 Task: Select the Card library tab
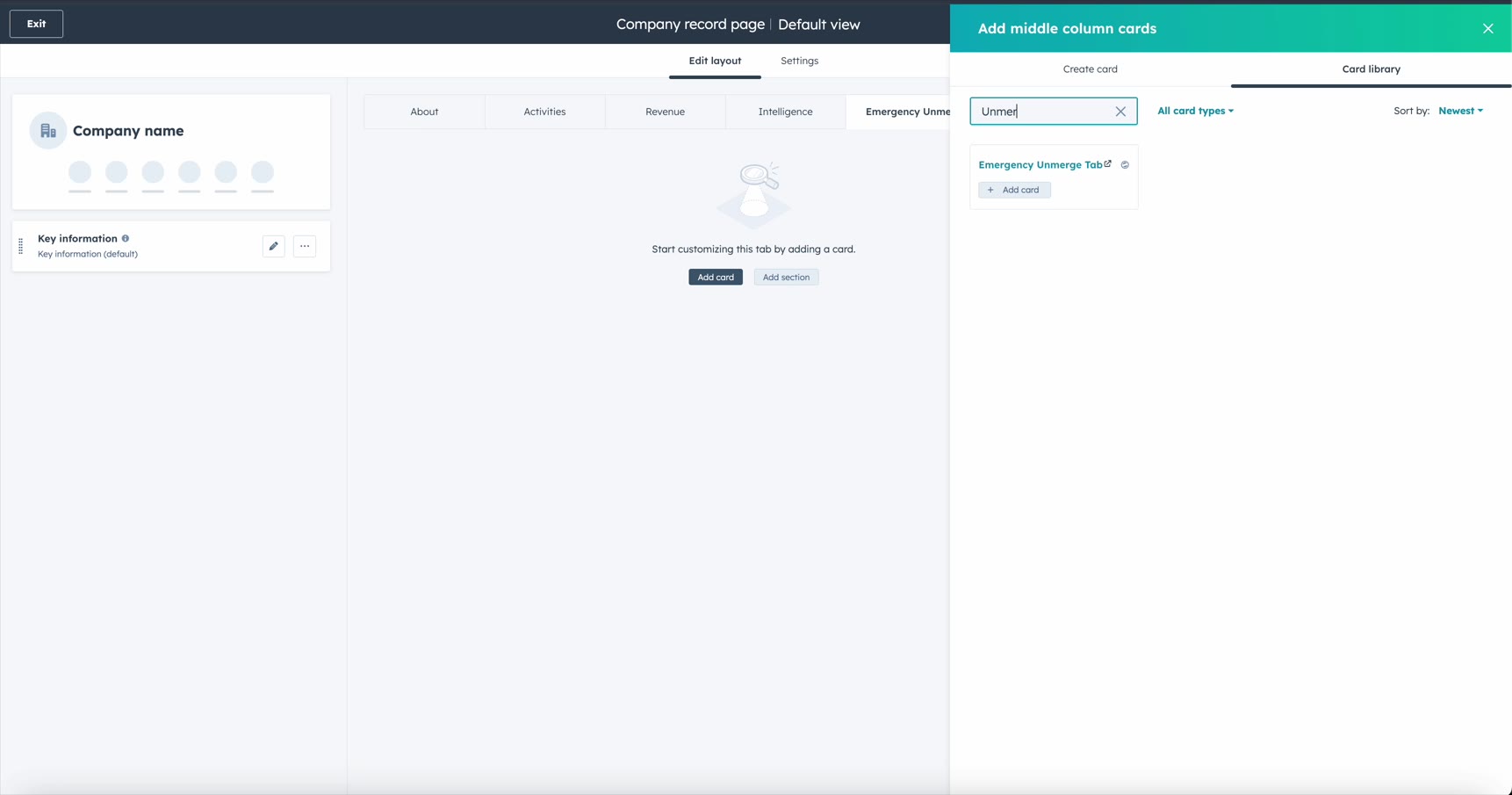[1371, 69]
